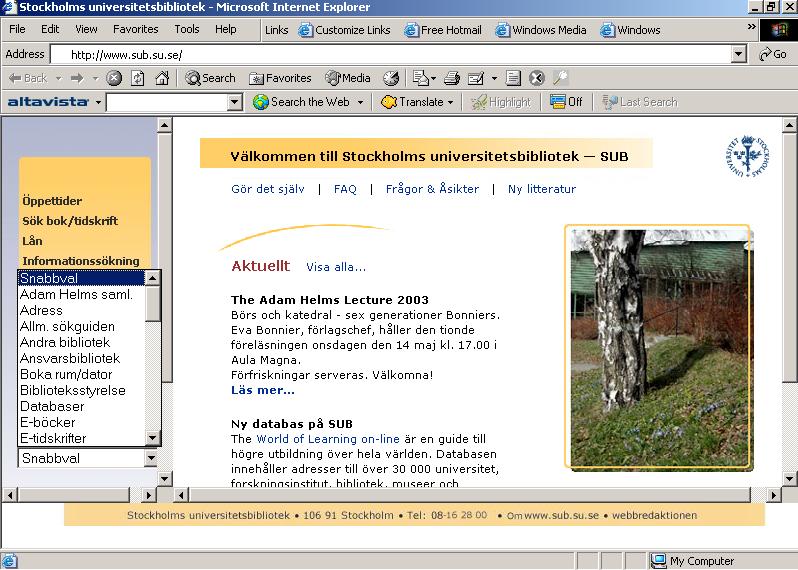Click the Highlight toolbar button

[x=501, y=102]
